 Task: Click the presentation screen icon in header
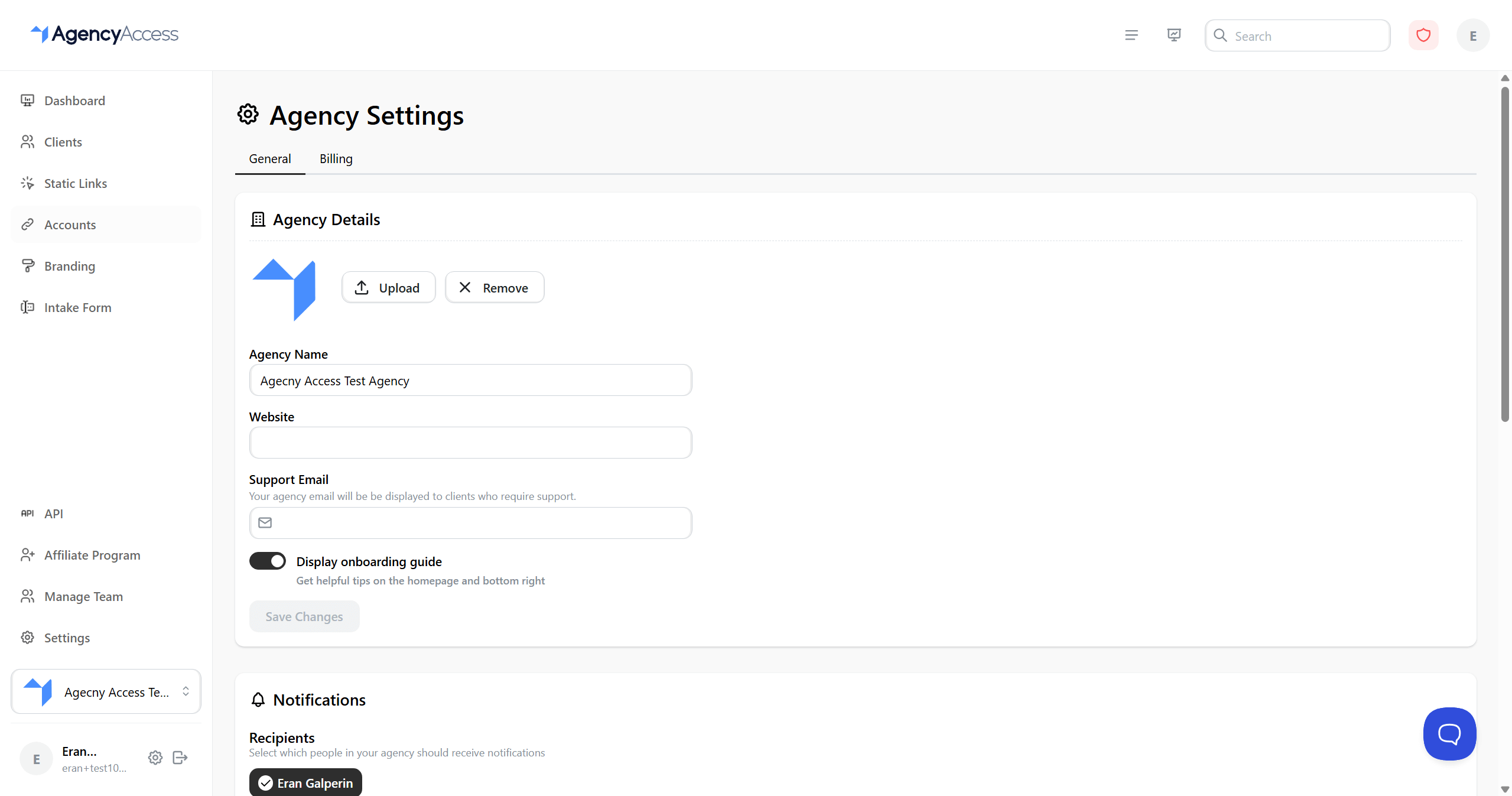coord(1173,35)
